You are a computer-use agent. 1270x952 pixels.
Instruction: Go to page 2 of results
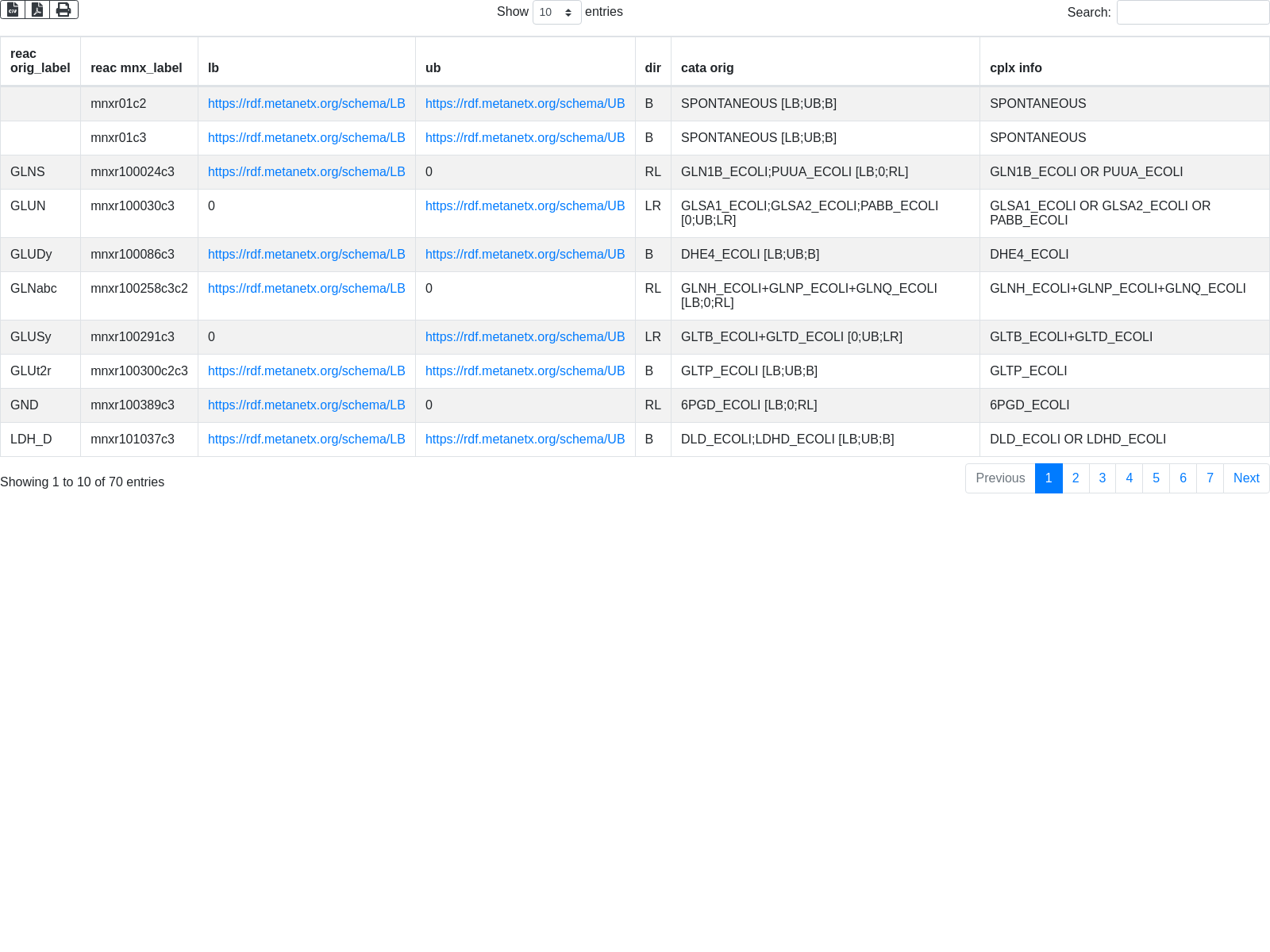tap(1076, 478)
